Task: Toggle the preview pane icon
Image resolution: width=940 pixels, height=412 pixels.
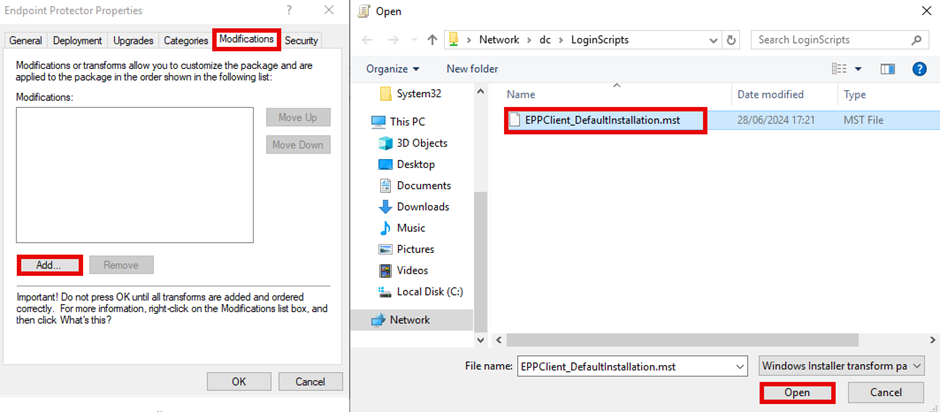Action: pos(887,69)
